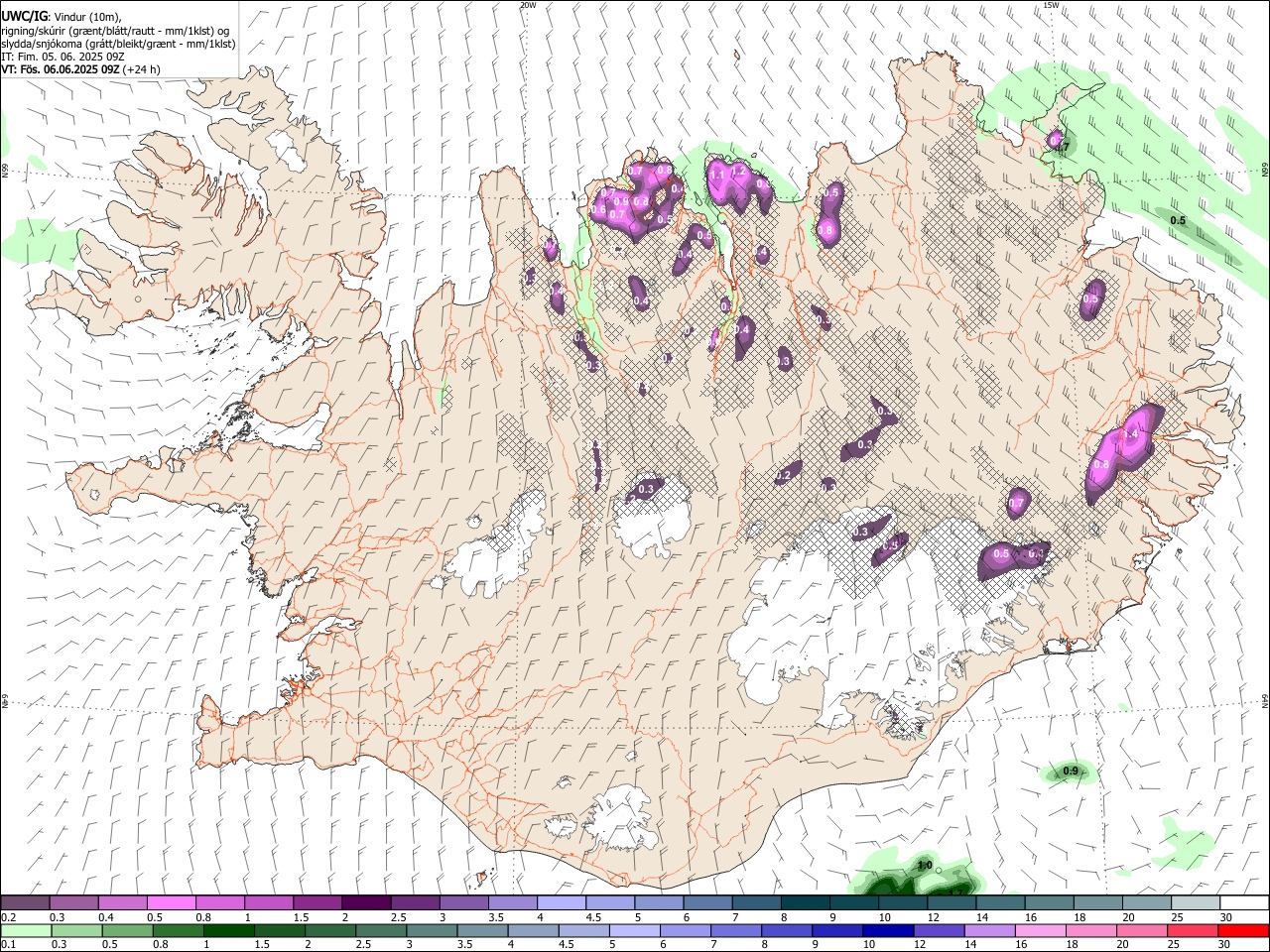The image size is (1270, 952).
Task: Pick white swatch after 30 on upper scale
Action: tap(1244, 903)
